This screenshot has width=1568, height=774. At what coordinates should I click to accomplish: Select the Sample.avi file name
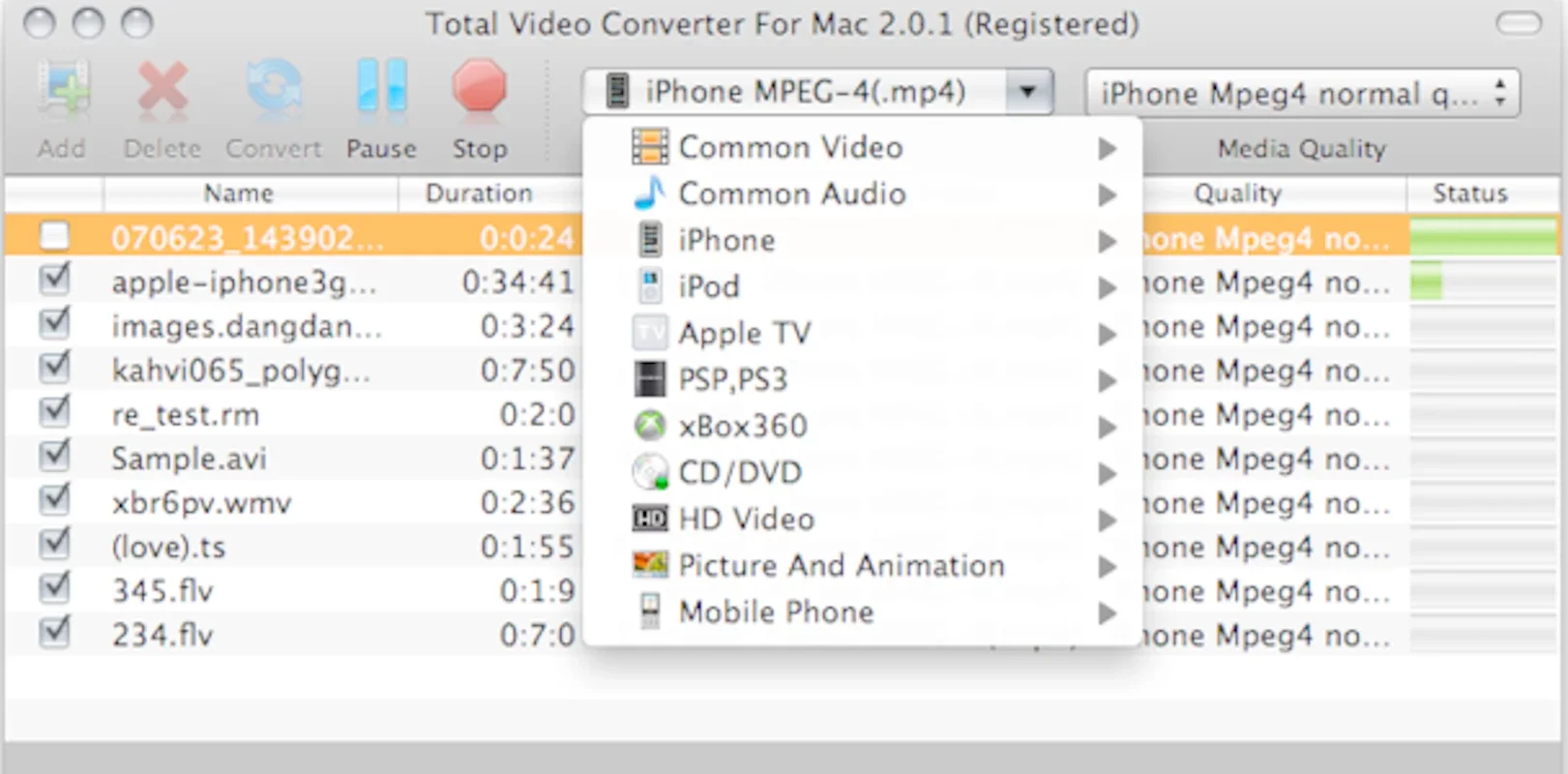[x=189, y=459]
